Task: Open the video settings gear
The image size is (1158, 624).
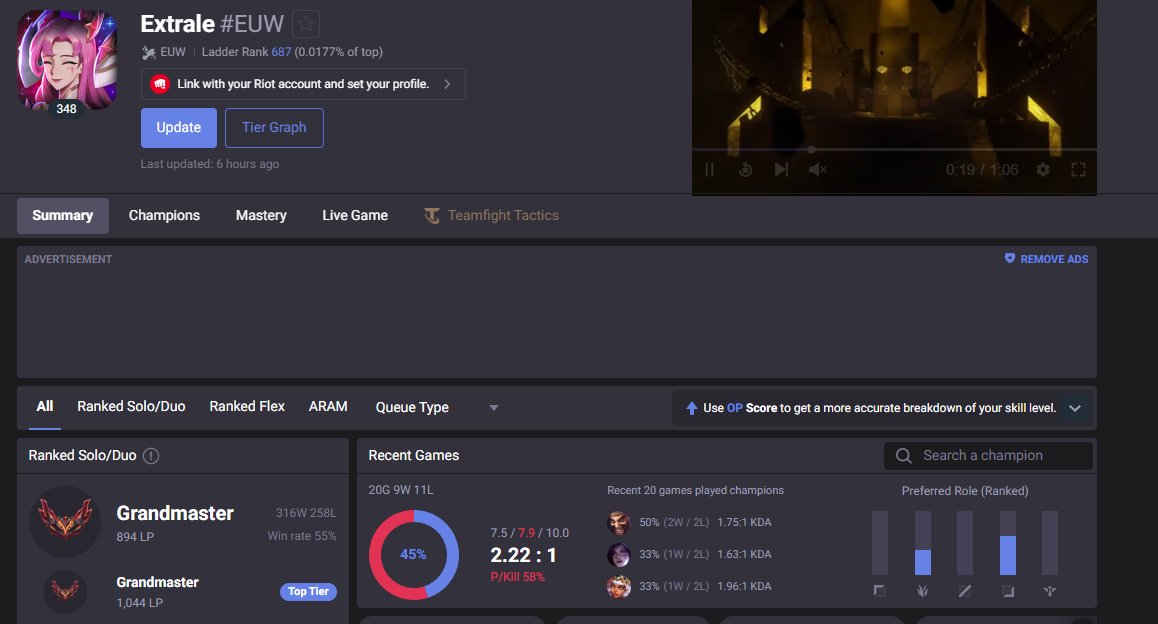Action: (1043, 170)
